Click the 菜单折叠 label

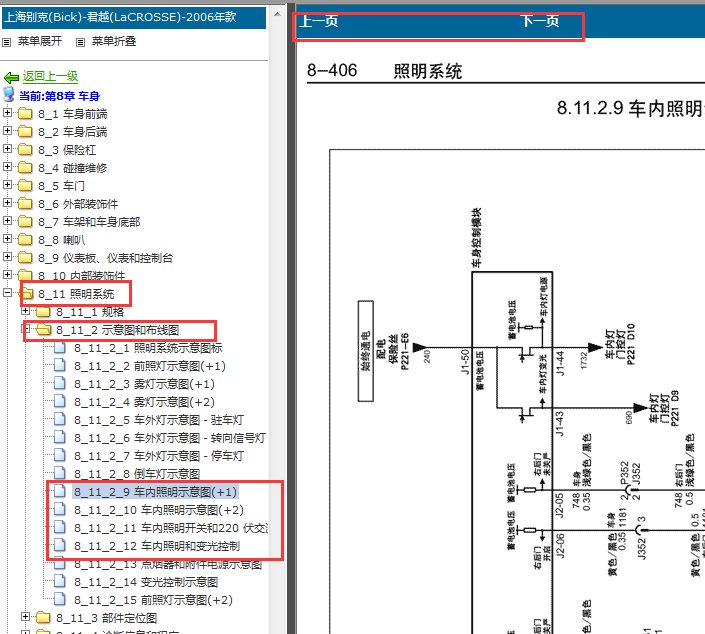click(114, 41)
